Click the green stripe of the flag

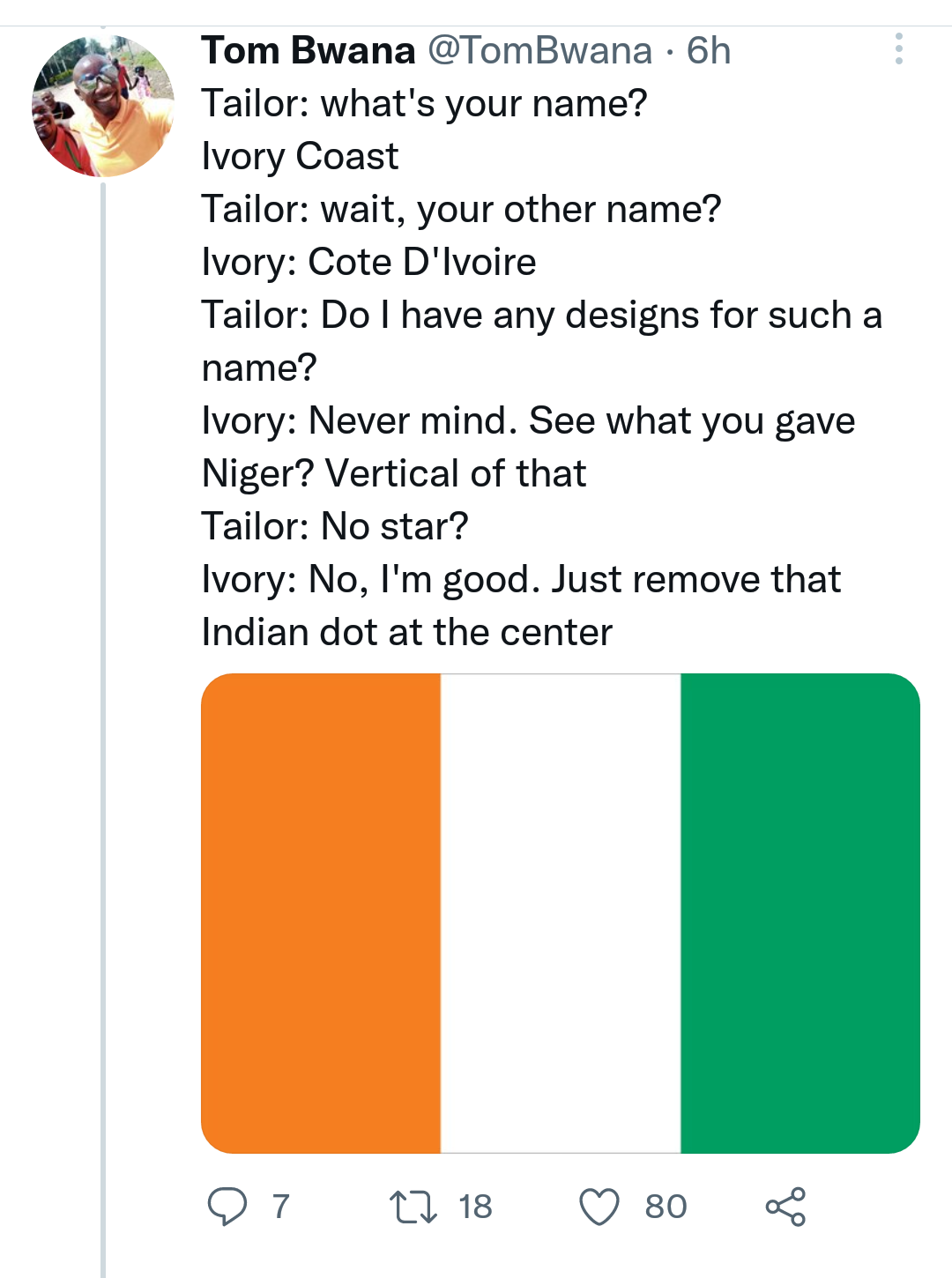[800, 913]
